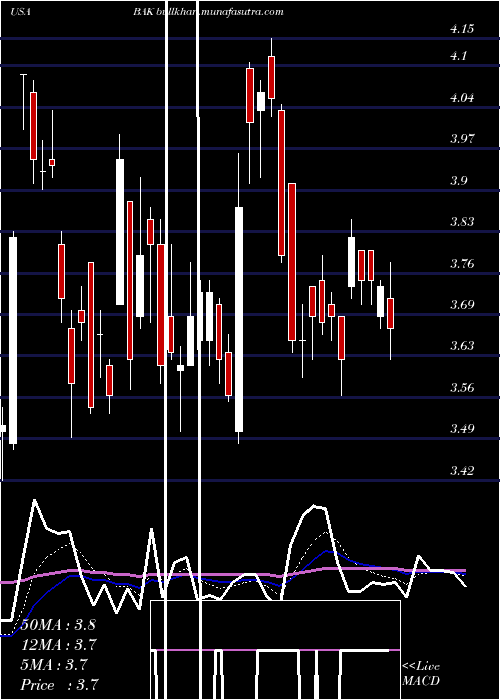Click the 5MA : 3.7 readout
Image resolution: width=500 pixels, height=700 pixels.
54,665
